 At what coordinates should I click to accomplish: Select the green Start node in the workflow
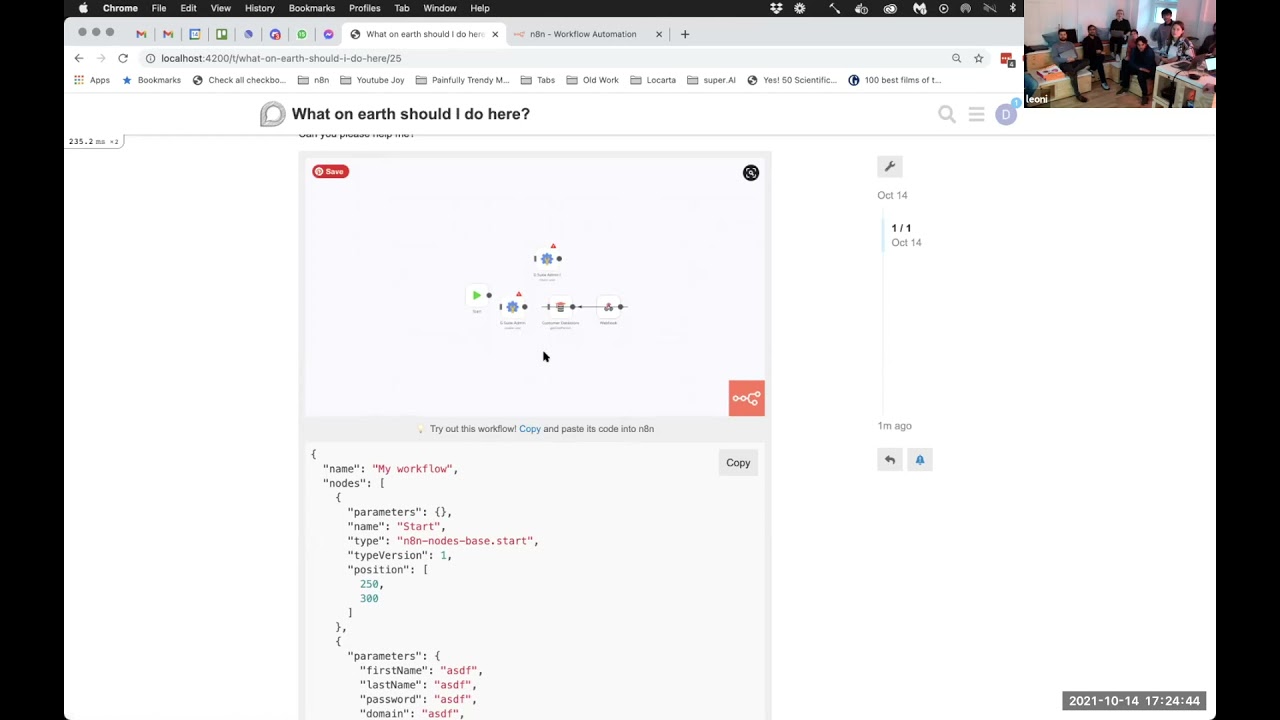coord(477,295)
